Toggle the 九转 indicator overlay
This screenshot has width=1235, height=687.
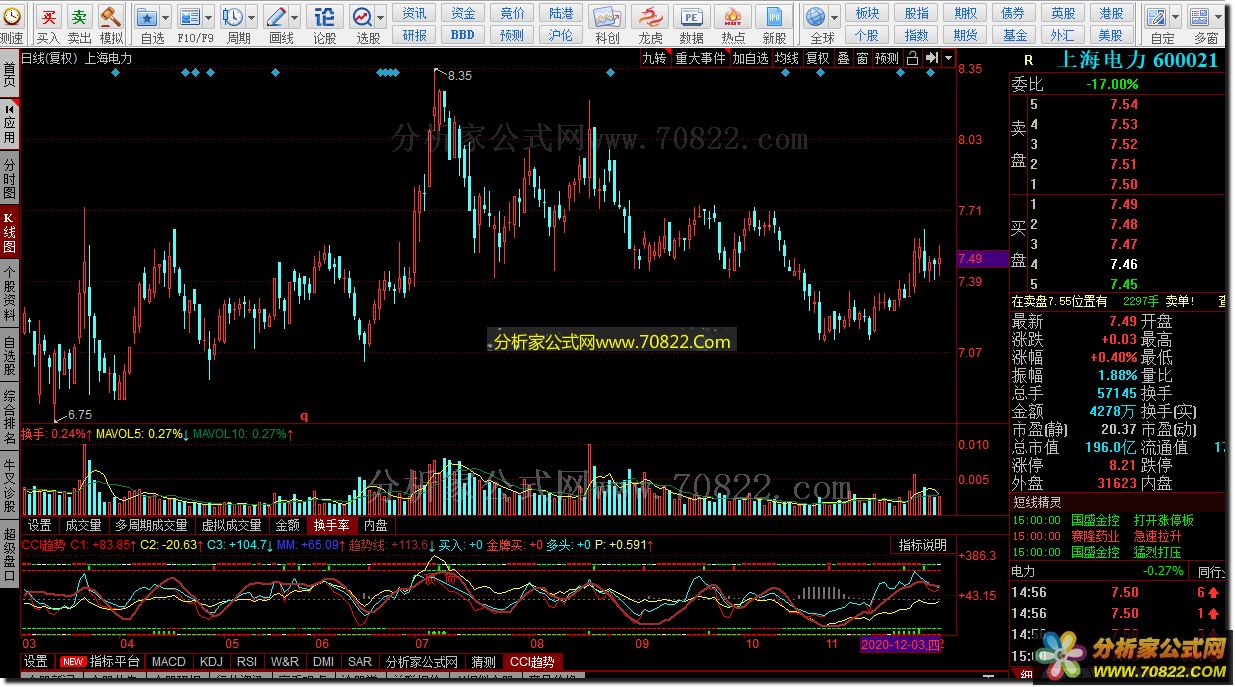coord(654,58)
